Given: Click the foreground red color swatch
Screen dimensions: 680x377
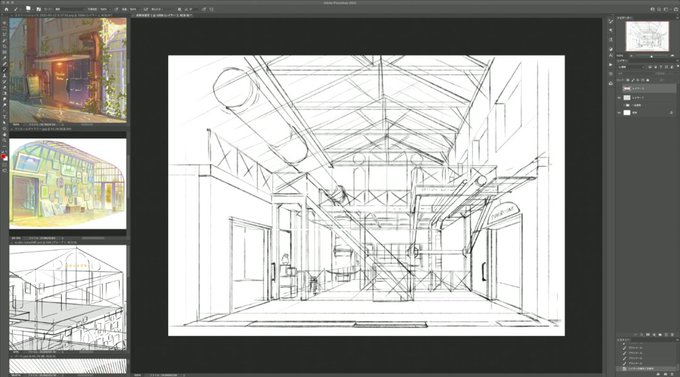Looking at the screenshot, I should (3, 156).
